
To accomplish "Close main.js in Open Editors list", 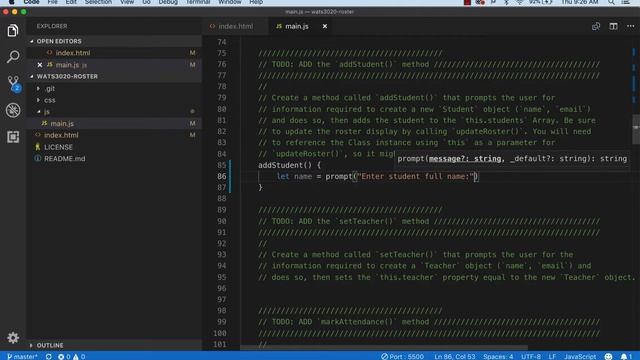I will pyautogui.click(x=40, y=65).
